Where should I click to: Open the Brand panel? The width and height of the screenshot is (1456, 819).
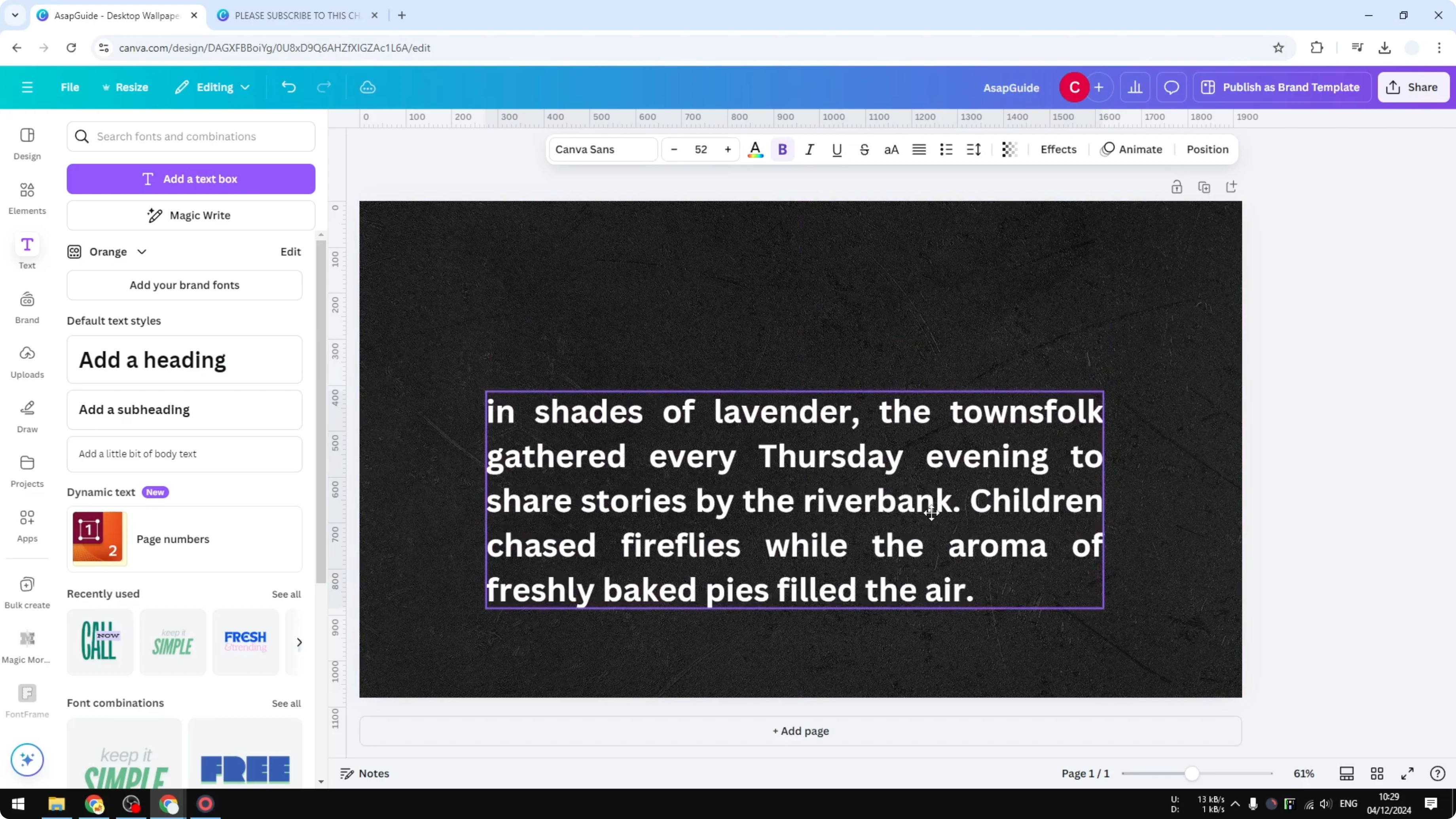coord(27,307)
